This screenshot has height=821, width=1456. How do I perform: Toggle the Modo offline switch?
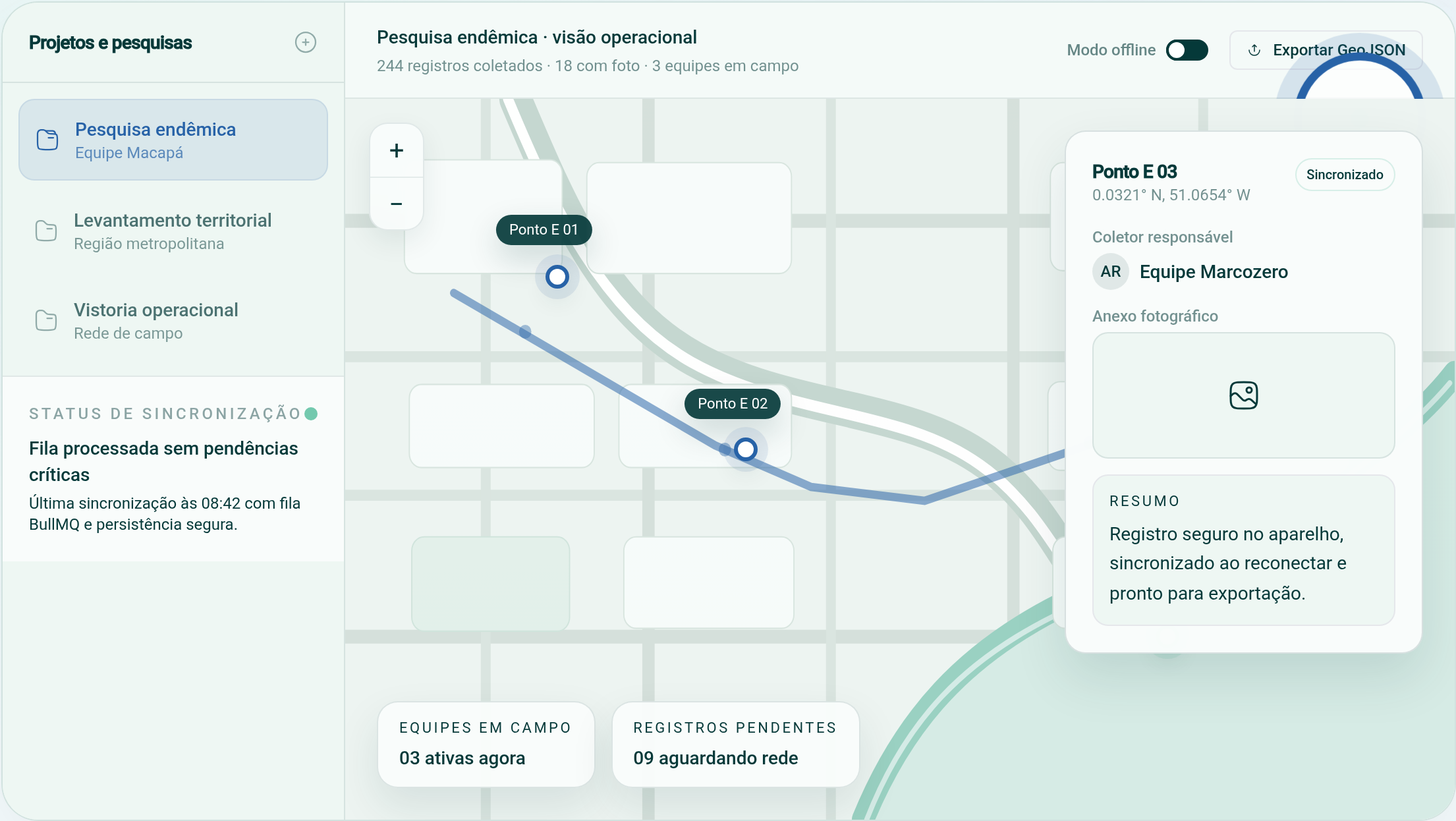(1187, 50)
